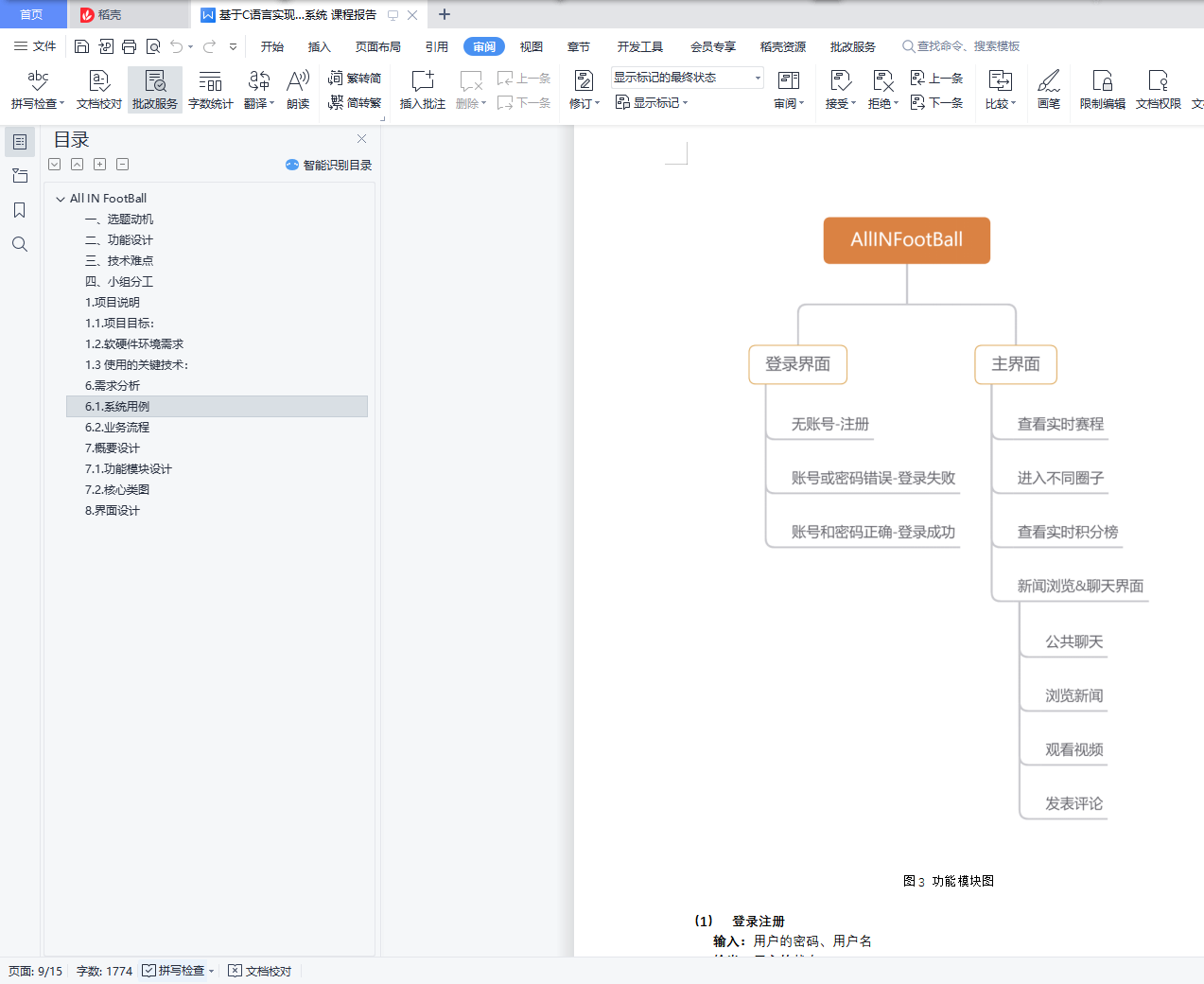This screenshot has width=1204, height=984.
Task: Switch to the 插入 ribbon tab
Action: click(x=320, y=46)
